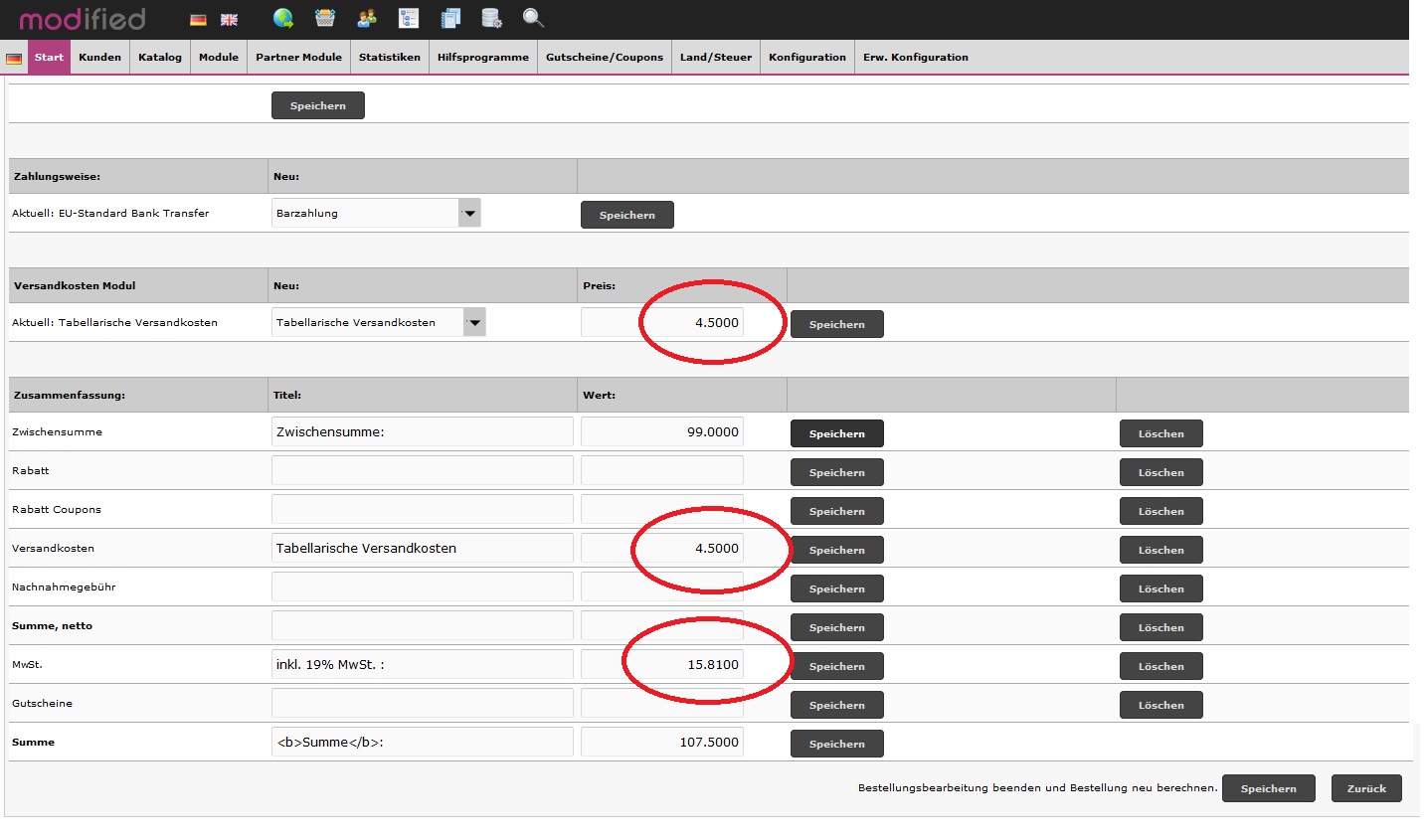This screenshot has width=1424, height=840.
Task: Save the Versandkosten summary row
Action: click(x=836, y=550)
